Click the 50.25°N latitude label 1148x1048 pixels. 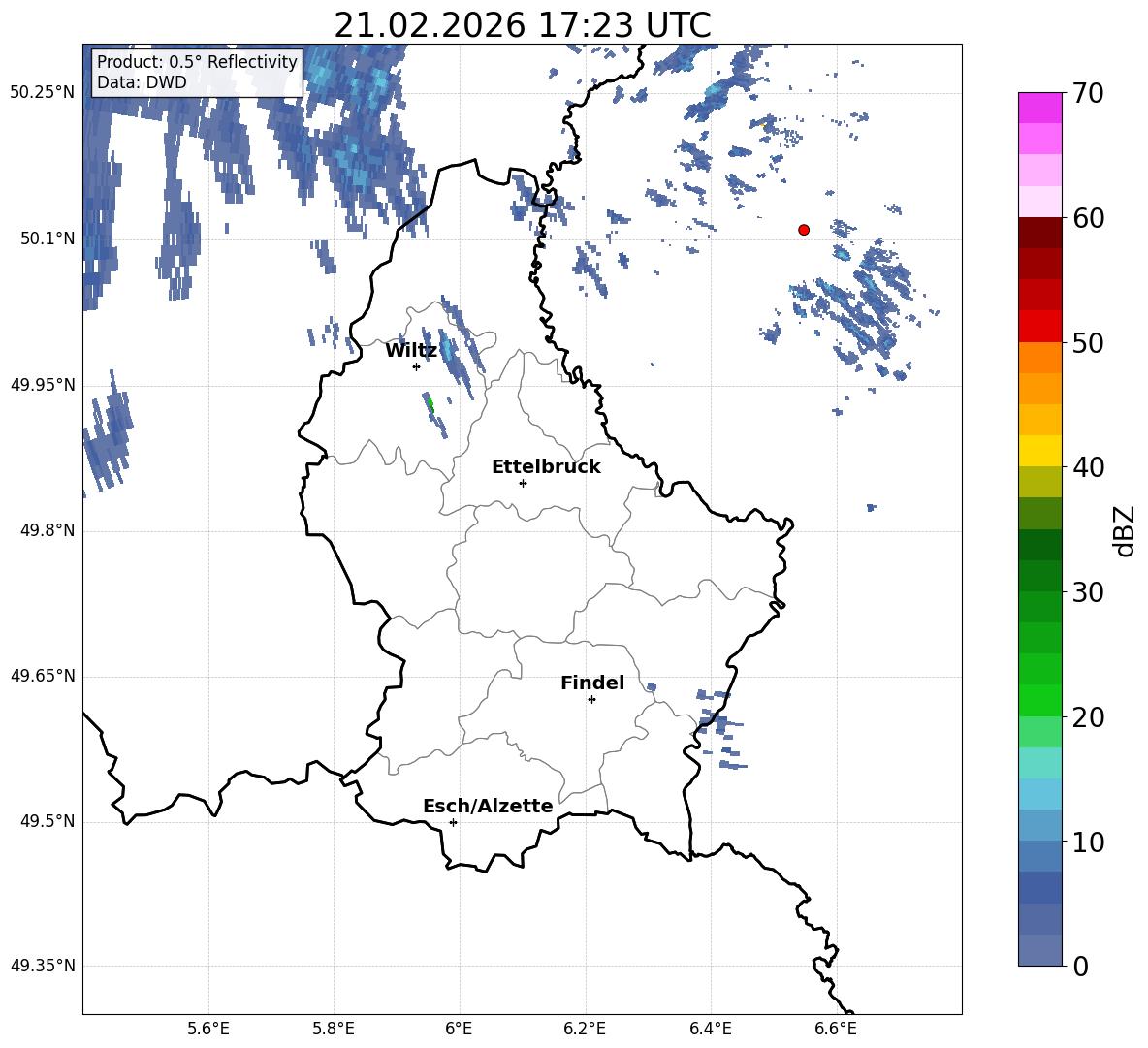point(43,93)
